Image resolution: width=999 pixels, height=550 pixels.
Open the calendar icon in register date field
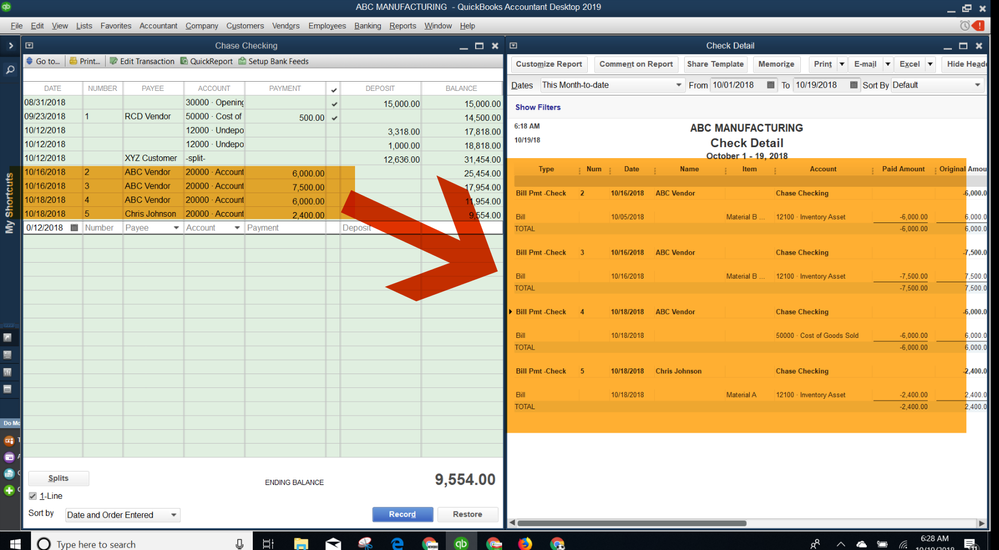coord(74,228)
